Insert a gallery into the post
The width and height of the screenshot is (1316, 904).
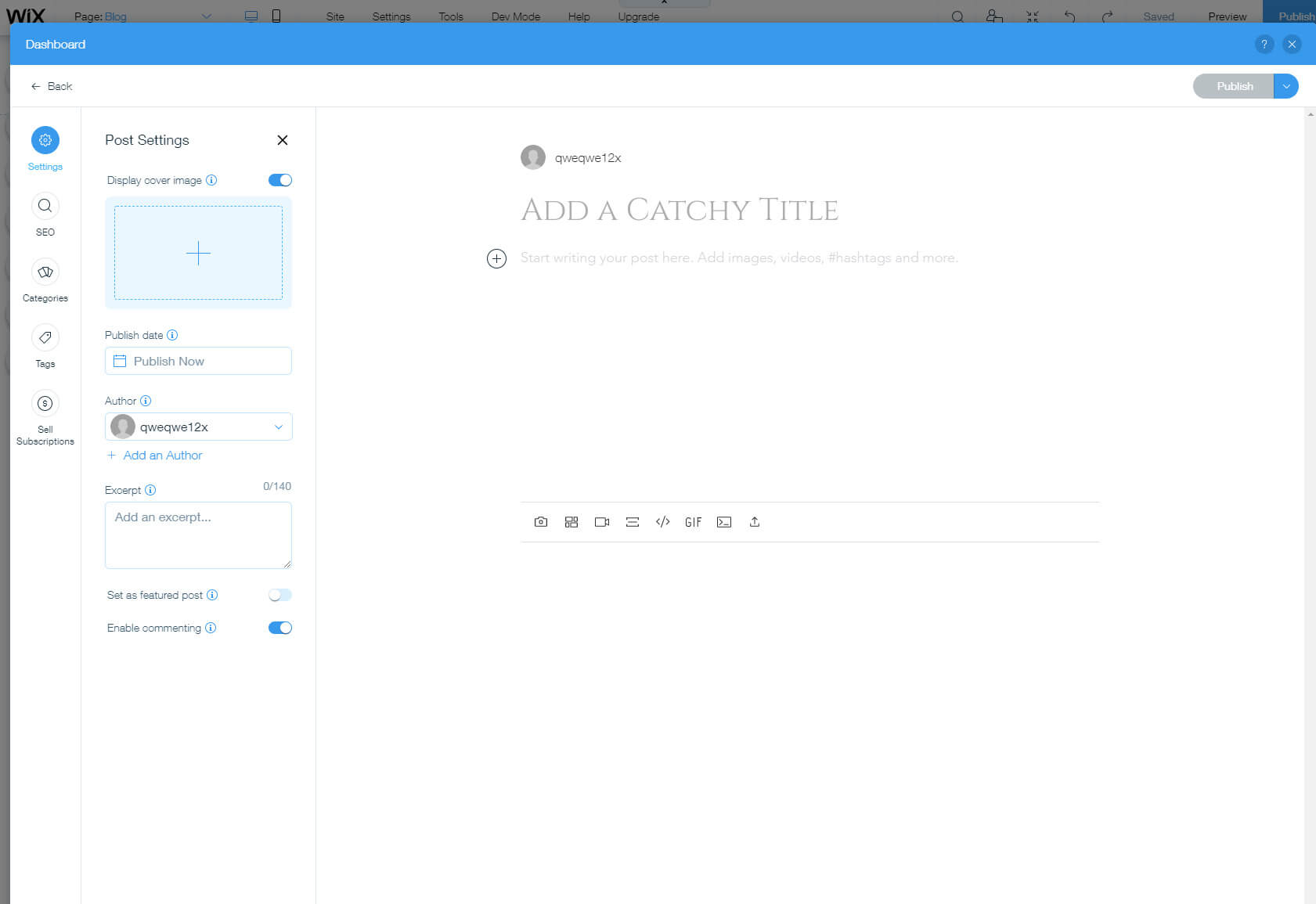(x=571, y=522)
